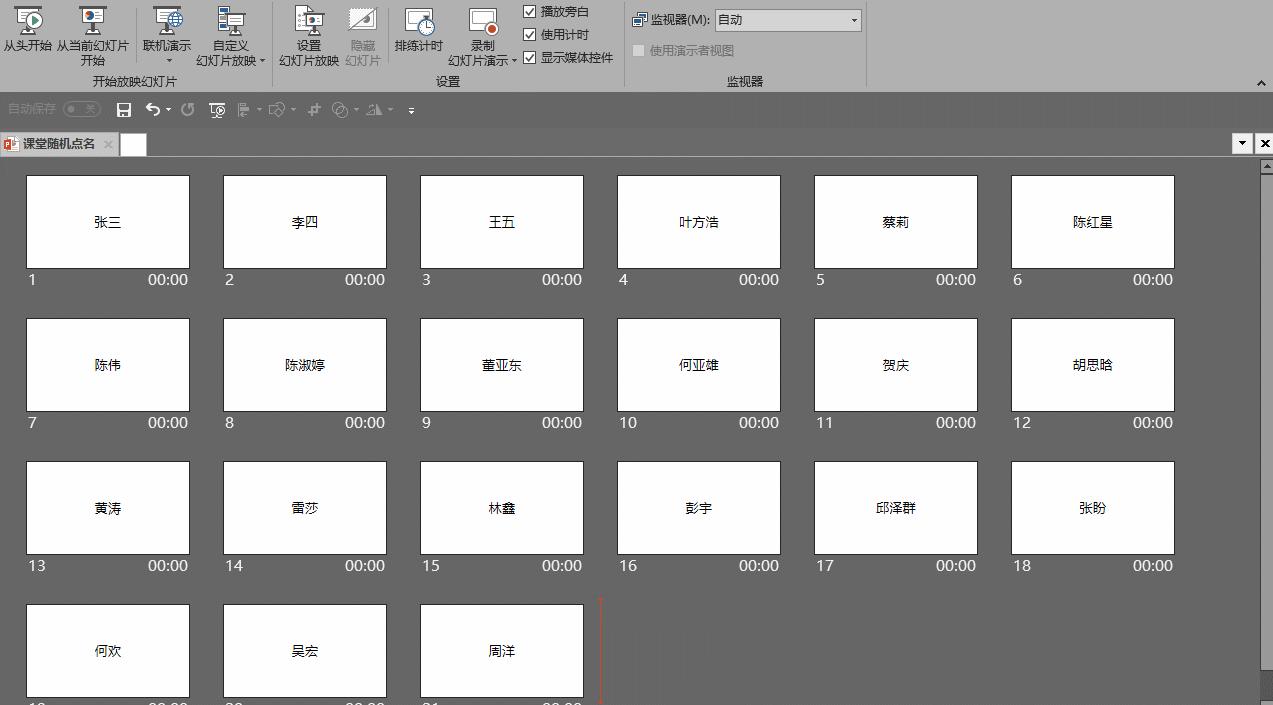Click the Save icon on the Quick Access Toolbar
1273x705 pixels.
point(124,110)
